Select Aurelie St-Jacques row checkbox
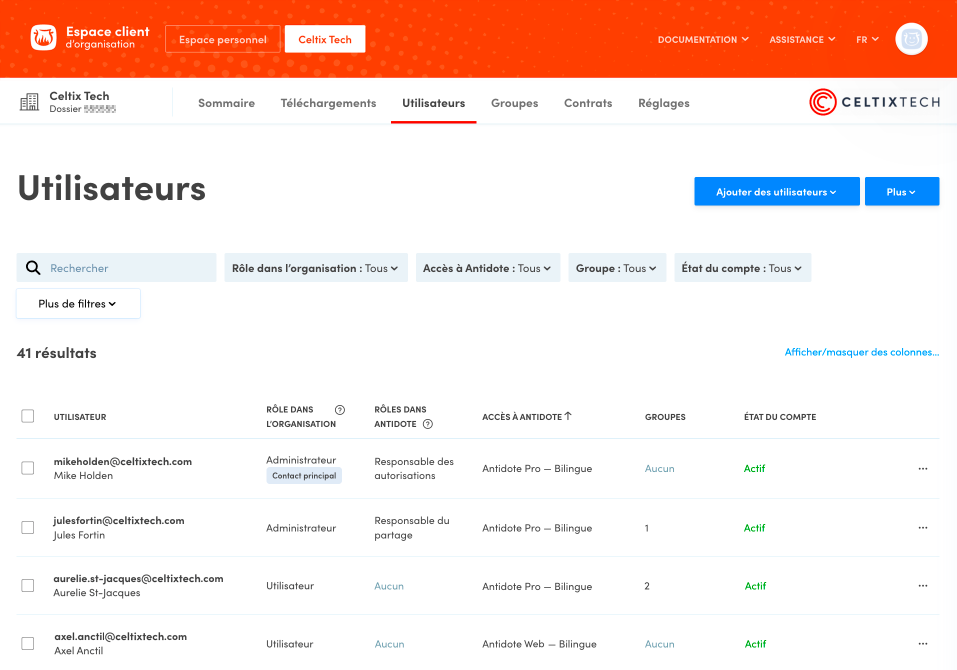 (28, 586)
